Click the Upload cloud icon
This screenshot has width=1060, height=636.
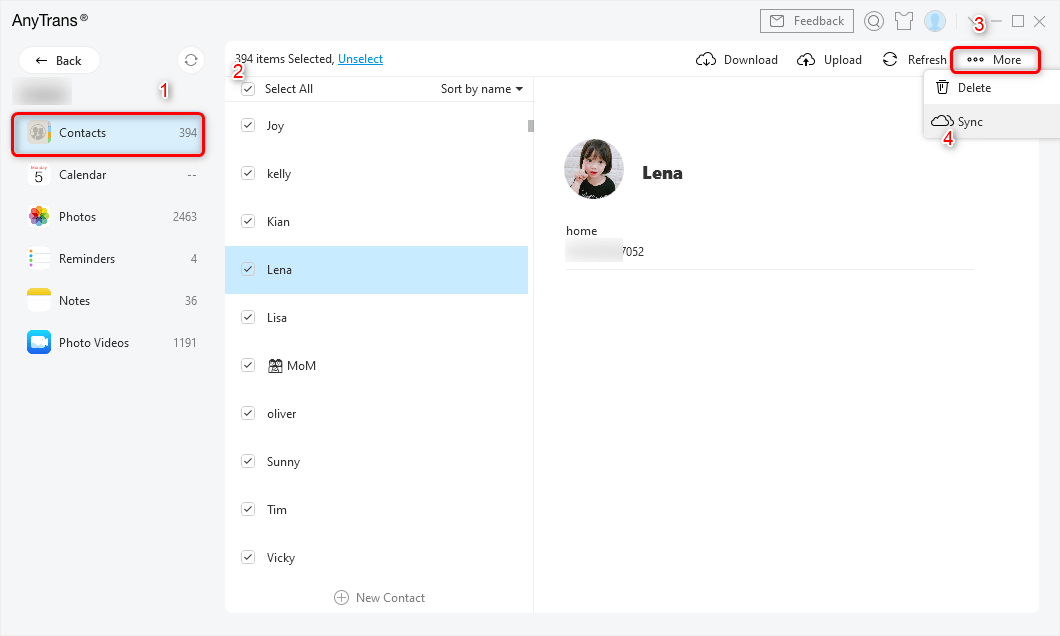tap(806, 59)
